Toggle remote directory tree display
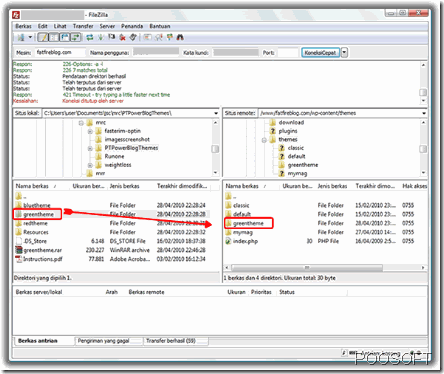The image size is (444, 374). (64, 37)
